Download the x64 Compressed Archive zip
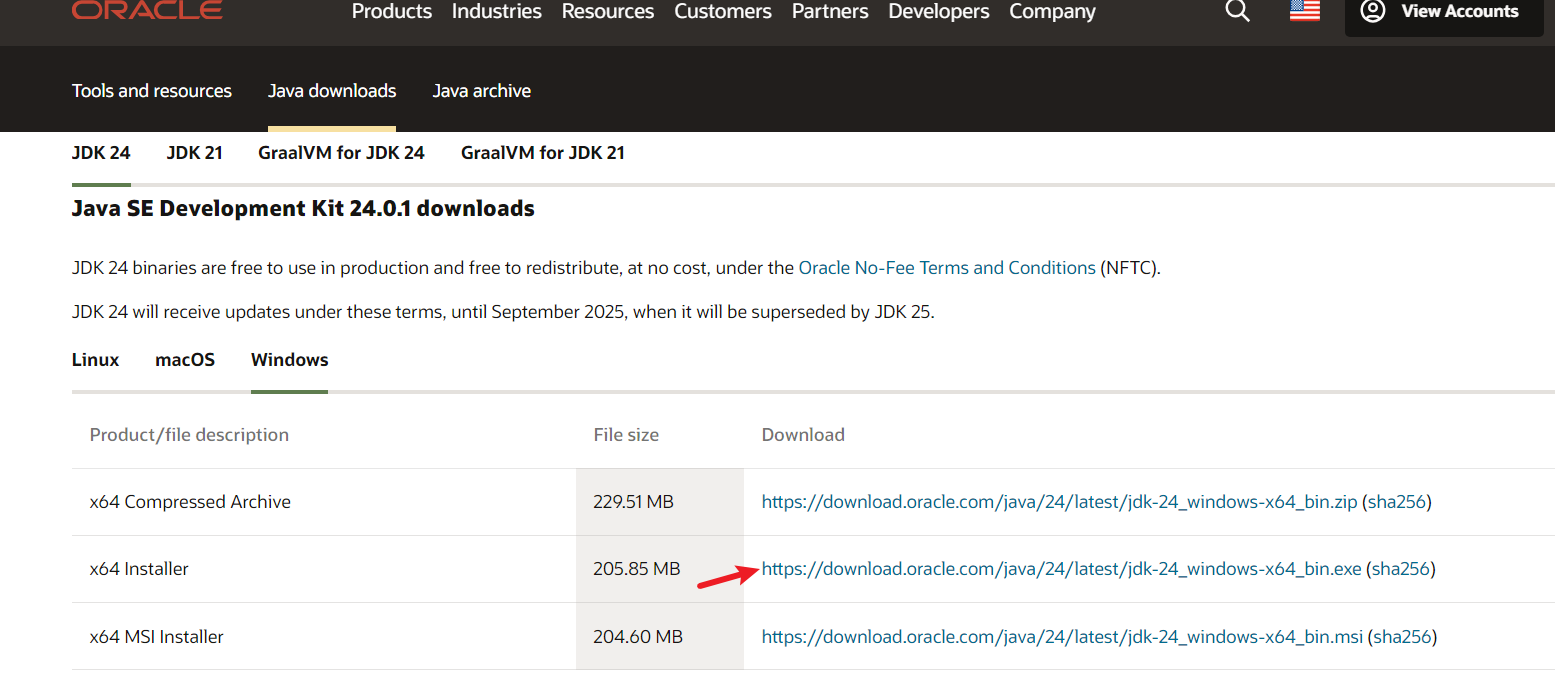This screenshot has width=1555, height=689. [1059, 502]
